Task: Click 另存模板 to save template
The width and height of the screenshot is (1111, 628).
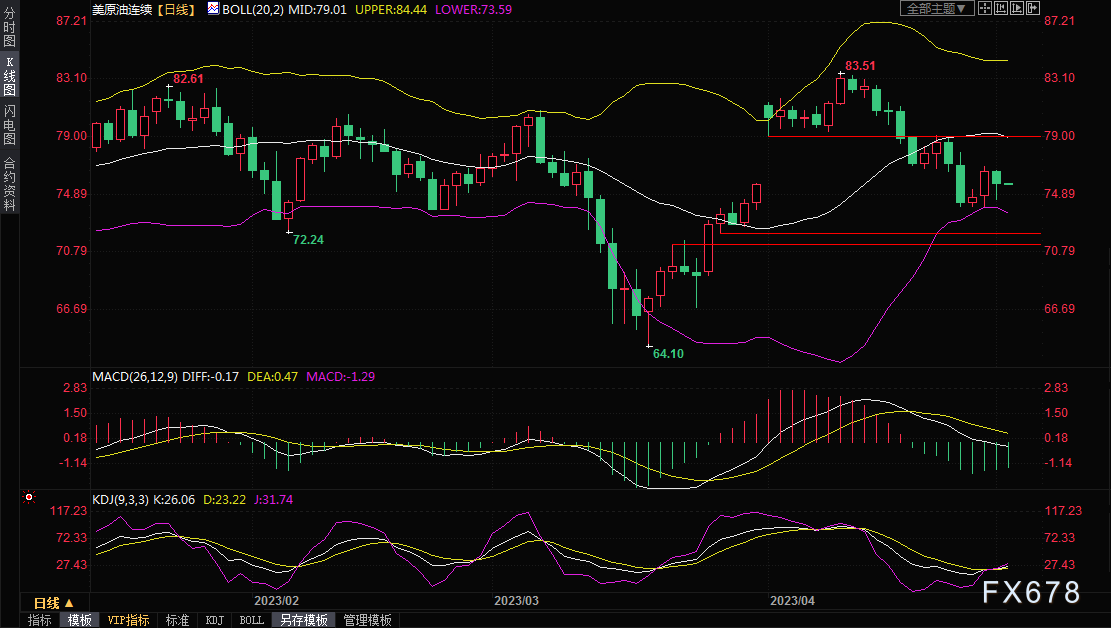Action: [x=304, y=620]
